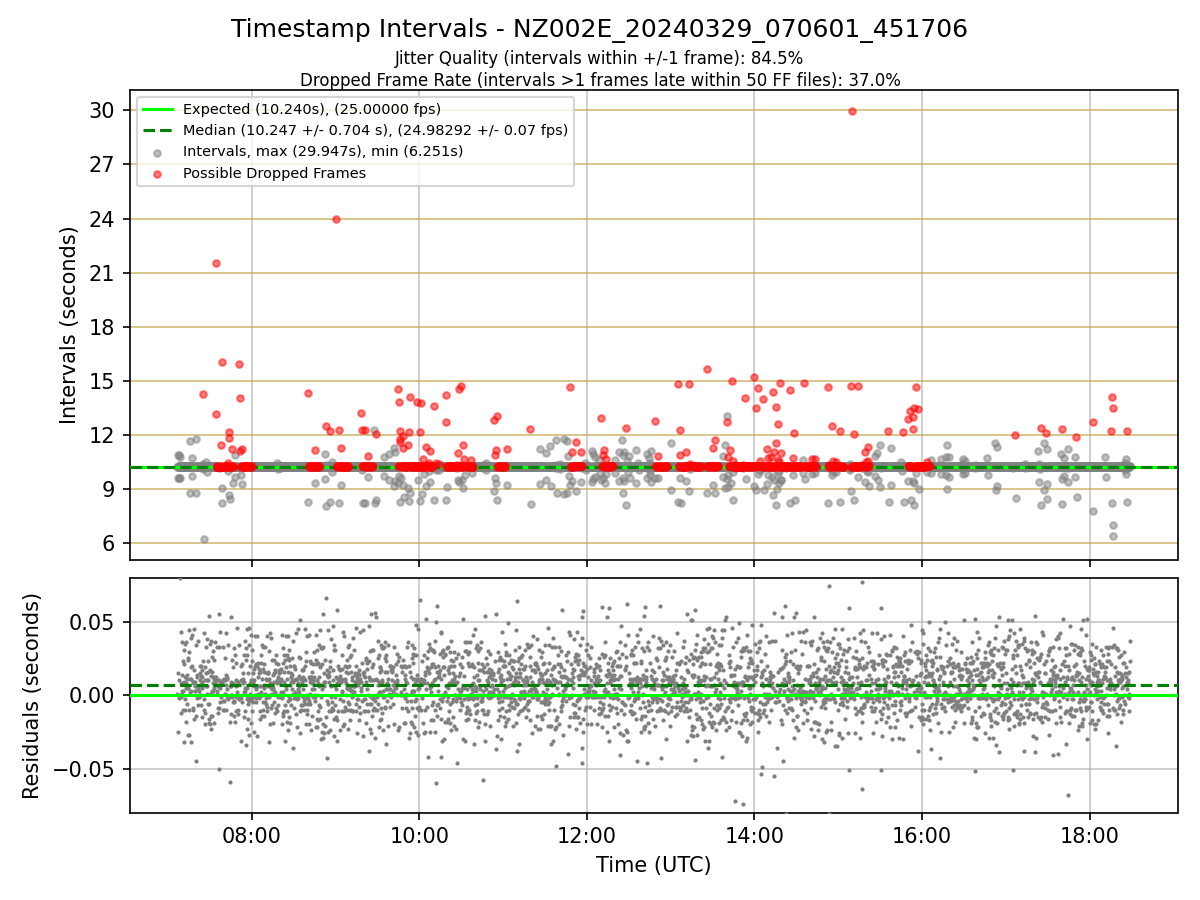Viewport: 1200px width, 900px height.
Task: Click the red outlier point at 24 seconds
Action: [336, 219]
